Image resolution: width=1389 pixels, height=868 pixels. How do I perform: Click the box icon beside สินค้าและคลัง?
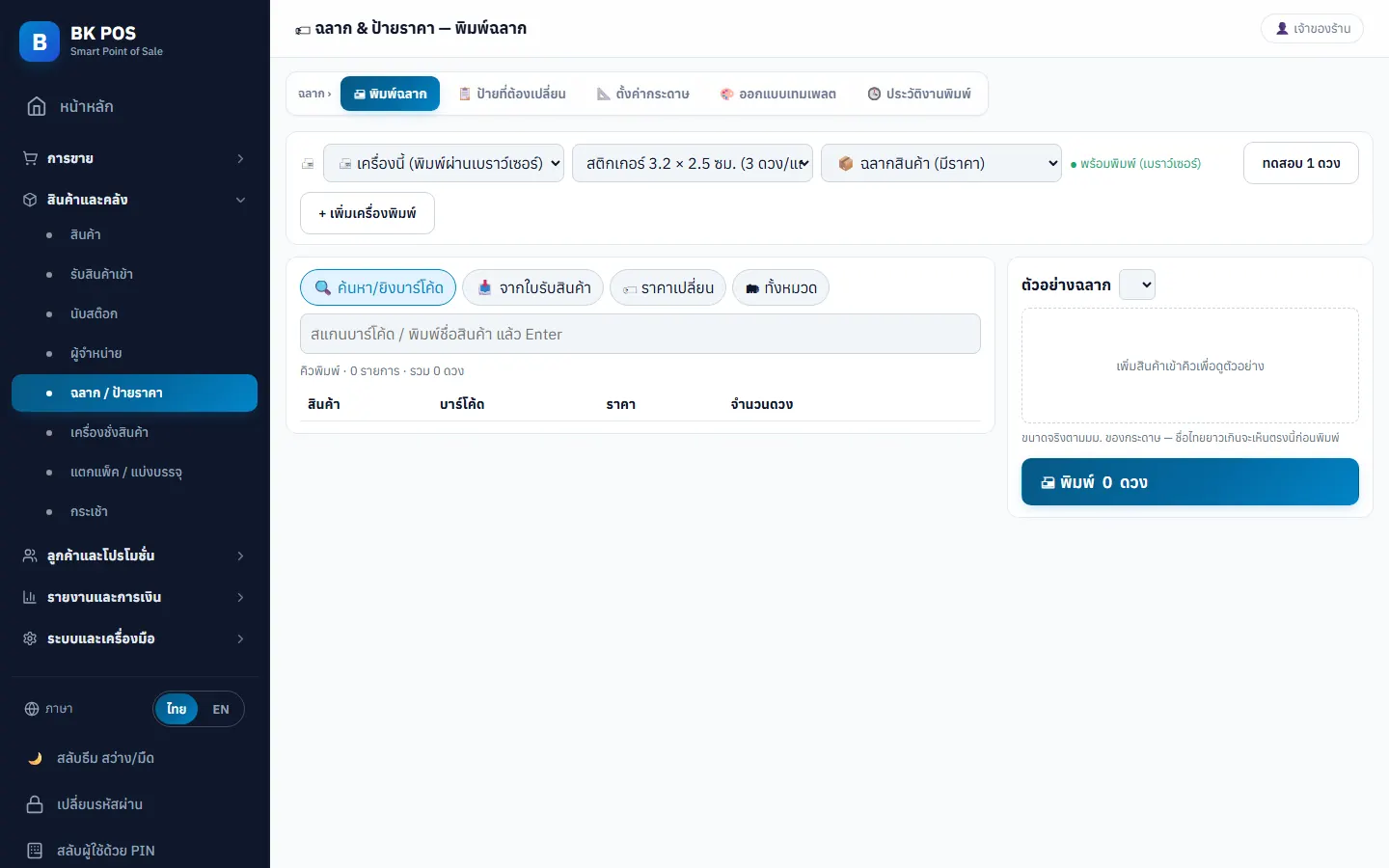(x=30, y=200)
